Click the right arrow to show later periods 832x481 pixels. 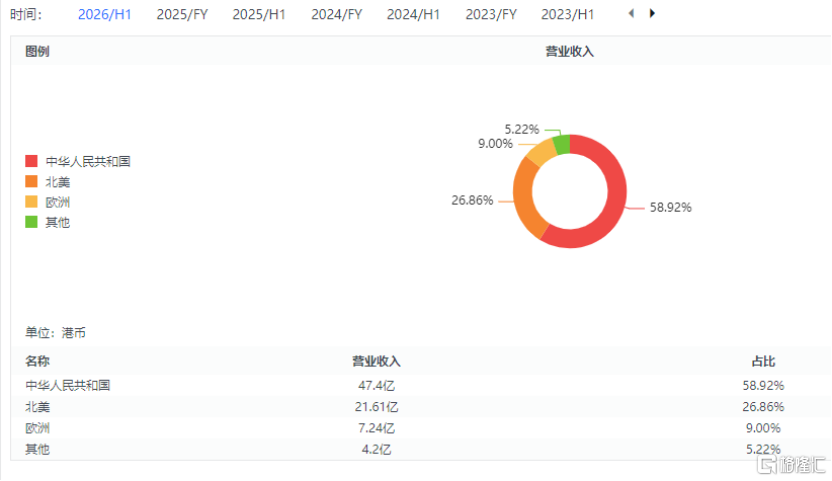(x=652, y=14)
